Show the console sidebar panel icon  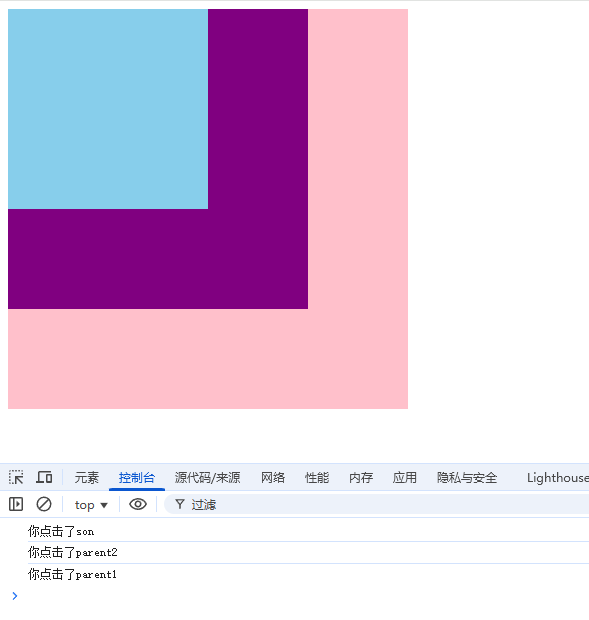tap(16, 504)
